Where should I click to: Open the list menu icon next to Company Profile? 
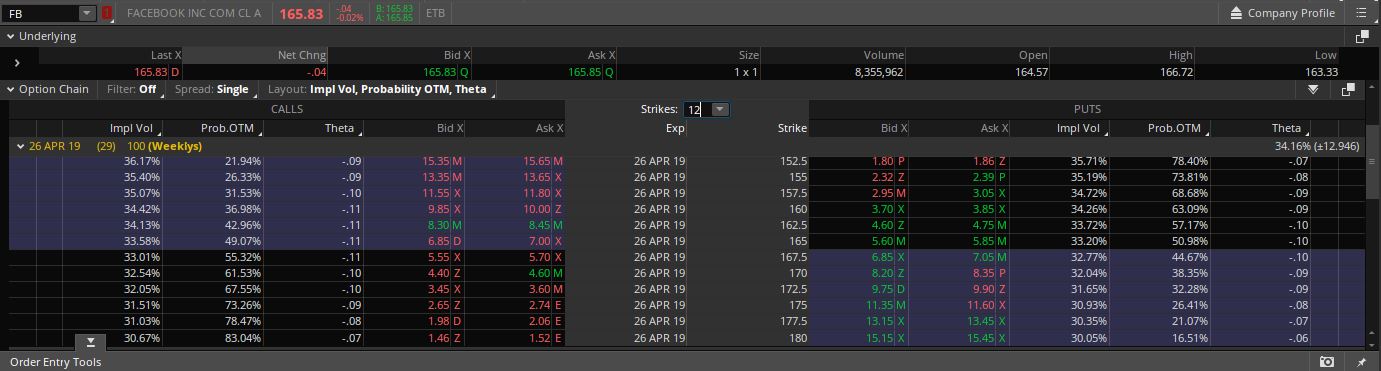click(x=1361, y=13)
